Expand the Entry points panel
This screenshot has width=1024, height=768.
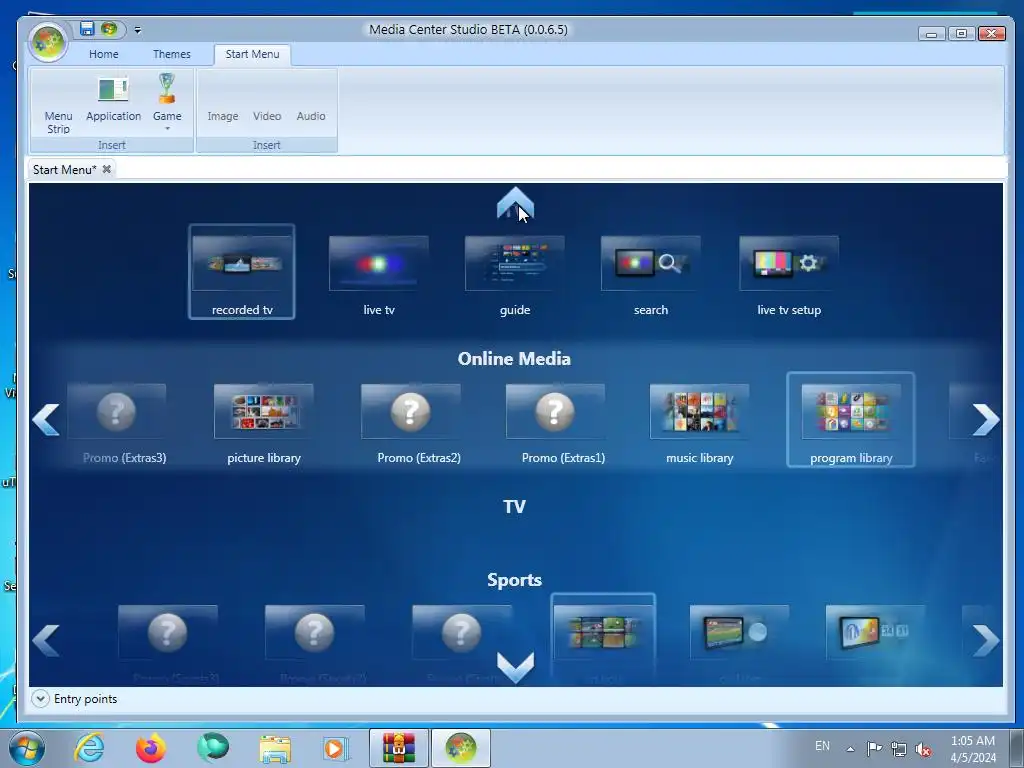pos(40,699)
